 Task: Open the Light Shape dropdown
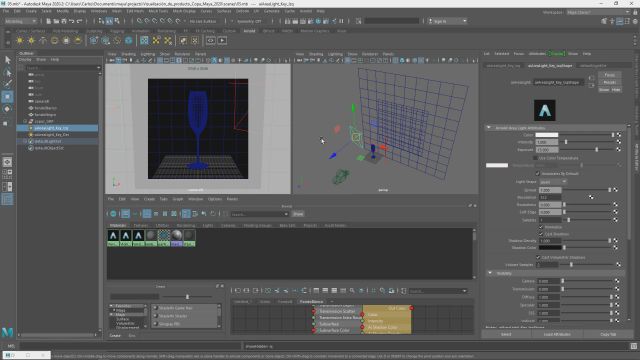(553, 182)
